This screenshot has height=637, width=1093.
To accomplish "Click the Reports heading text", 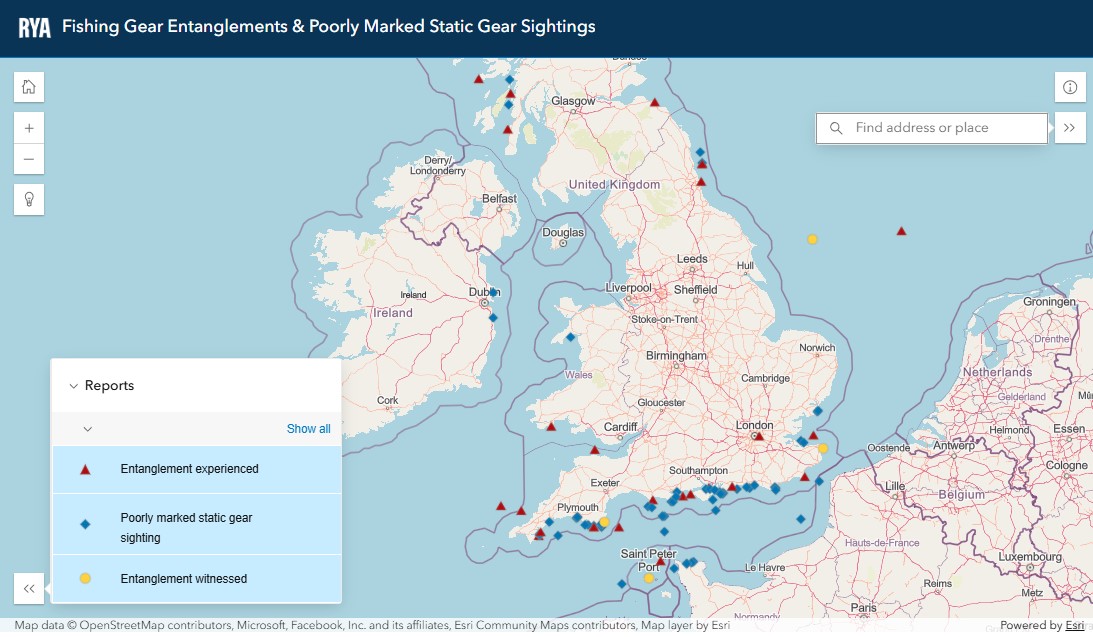I will (x=109, y=385).
